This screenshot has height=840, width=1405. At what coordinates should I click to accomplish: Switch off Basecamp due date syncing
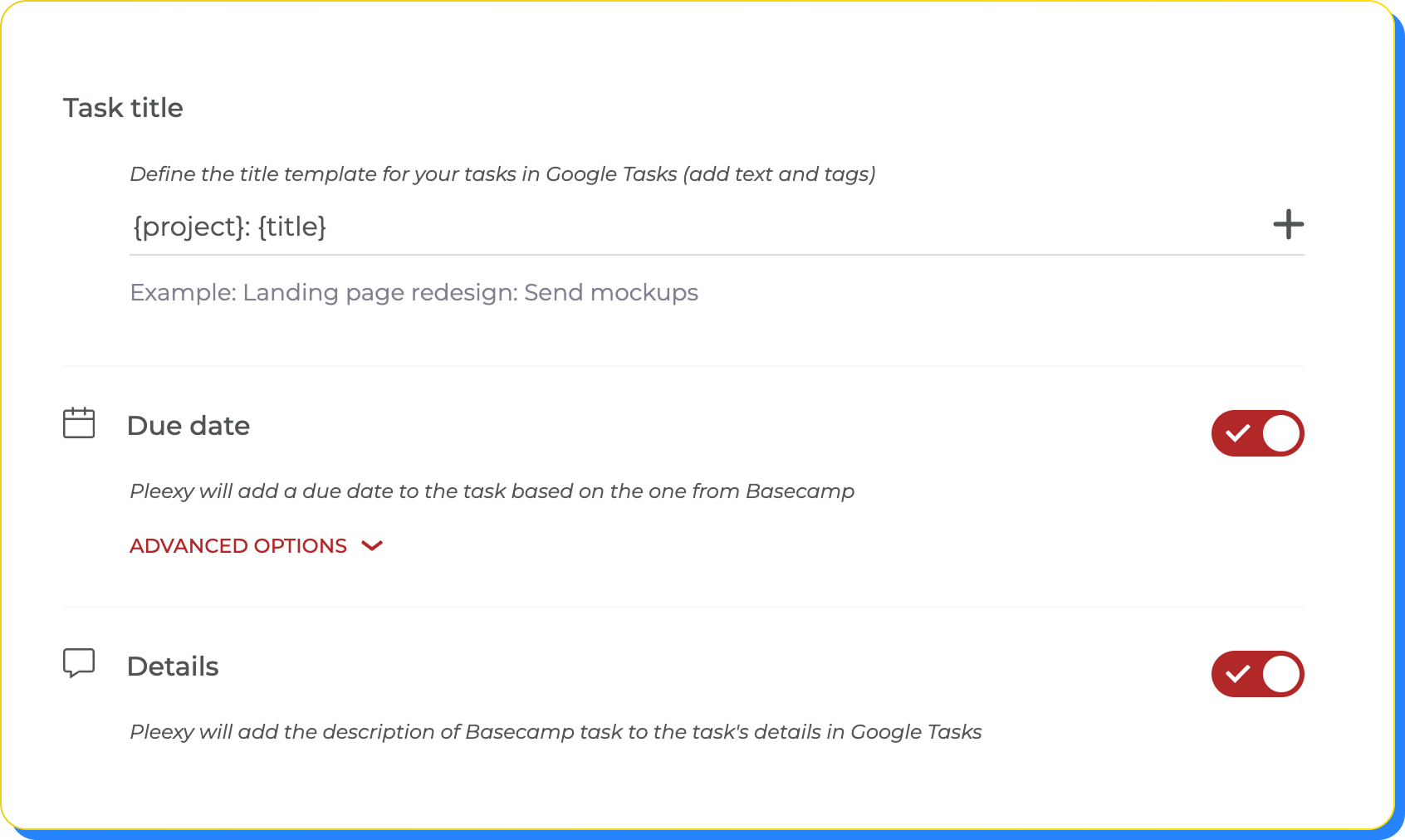[x=1258, y=432]
